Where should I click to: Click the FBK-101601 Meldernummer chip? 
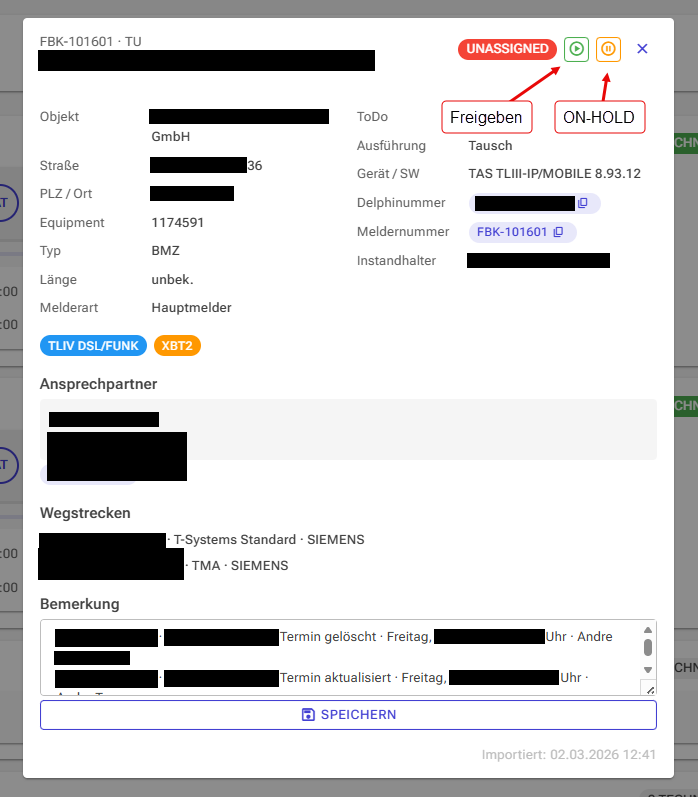pos(522,232)
